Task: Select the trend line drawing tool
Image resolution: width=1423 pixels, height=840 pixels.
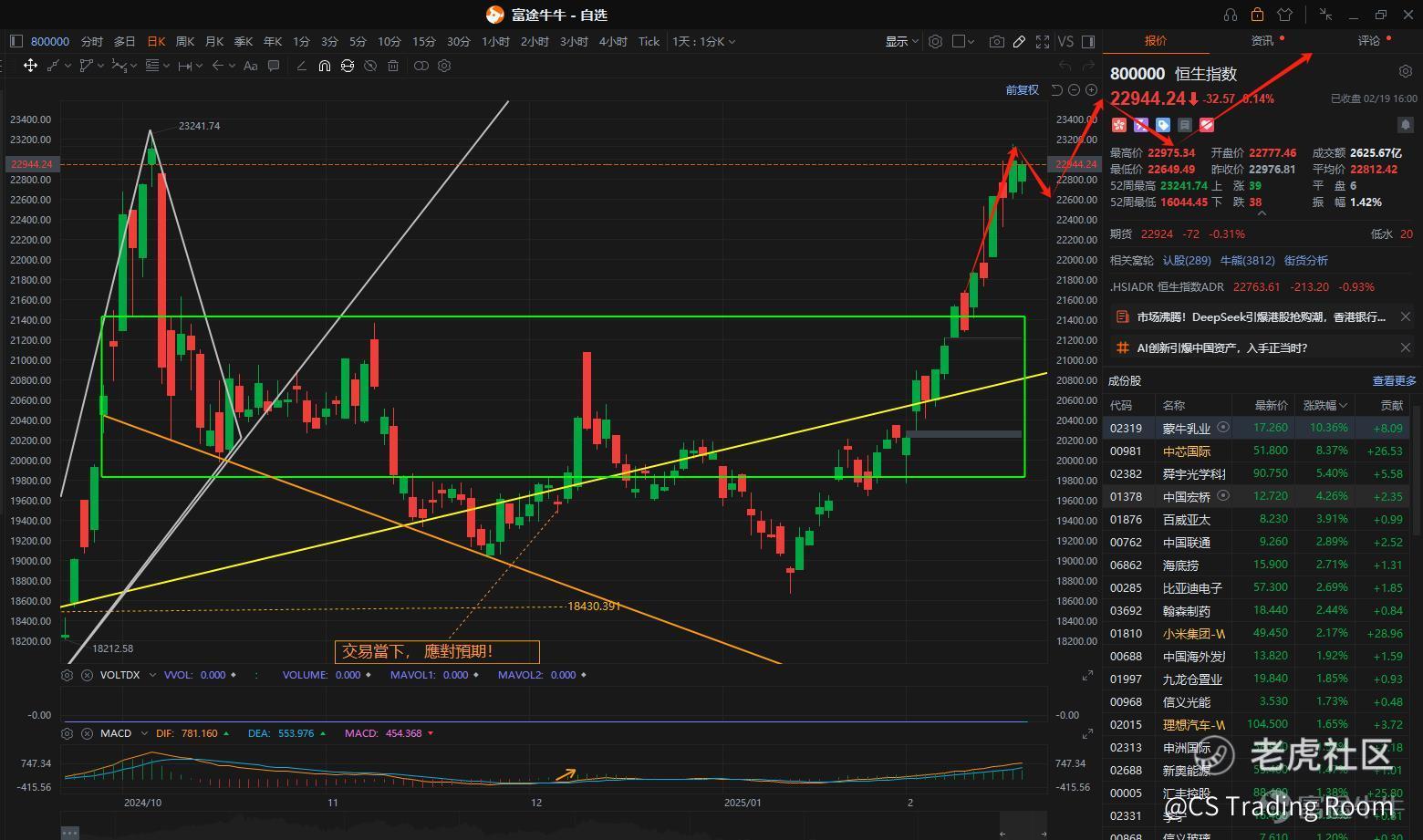Action: click(x=53, y=66)
